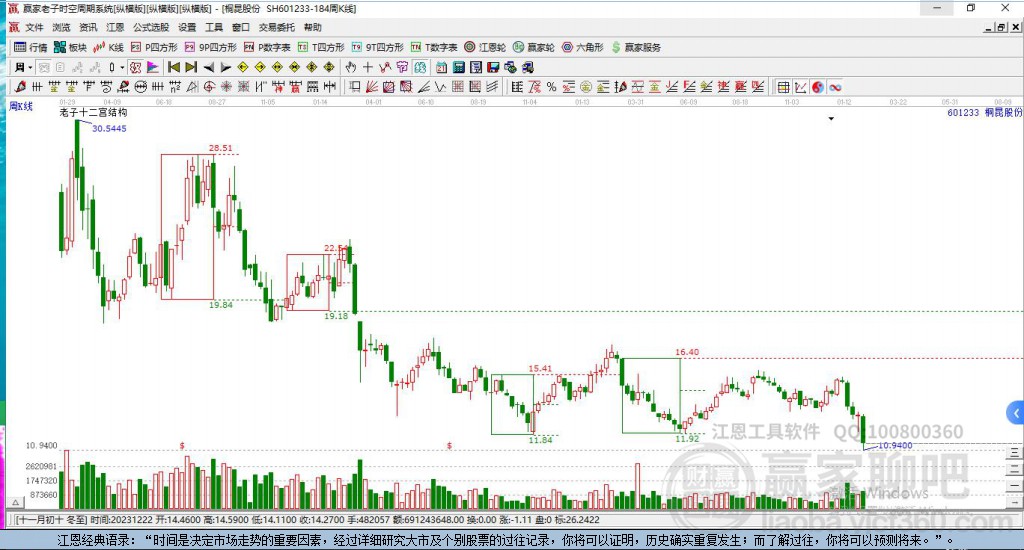Click the up triangle button beside volume pane
This screenshot has height=550, width=1024.
[16, 502]
